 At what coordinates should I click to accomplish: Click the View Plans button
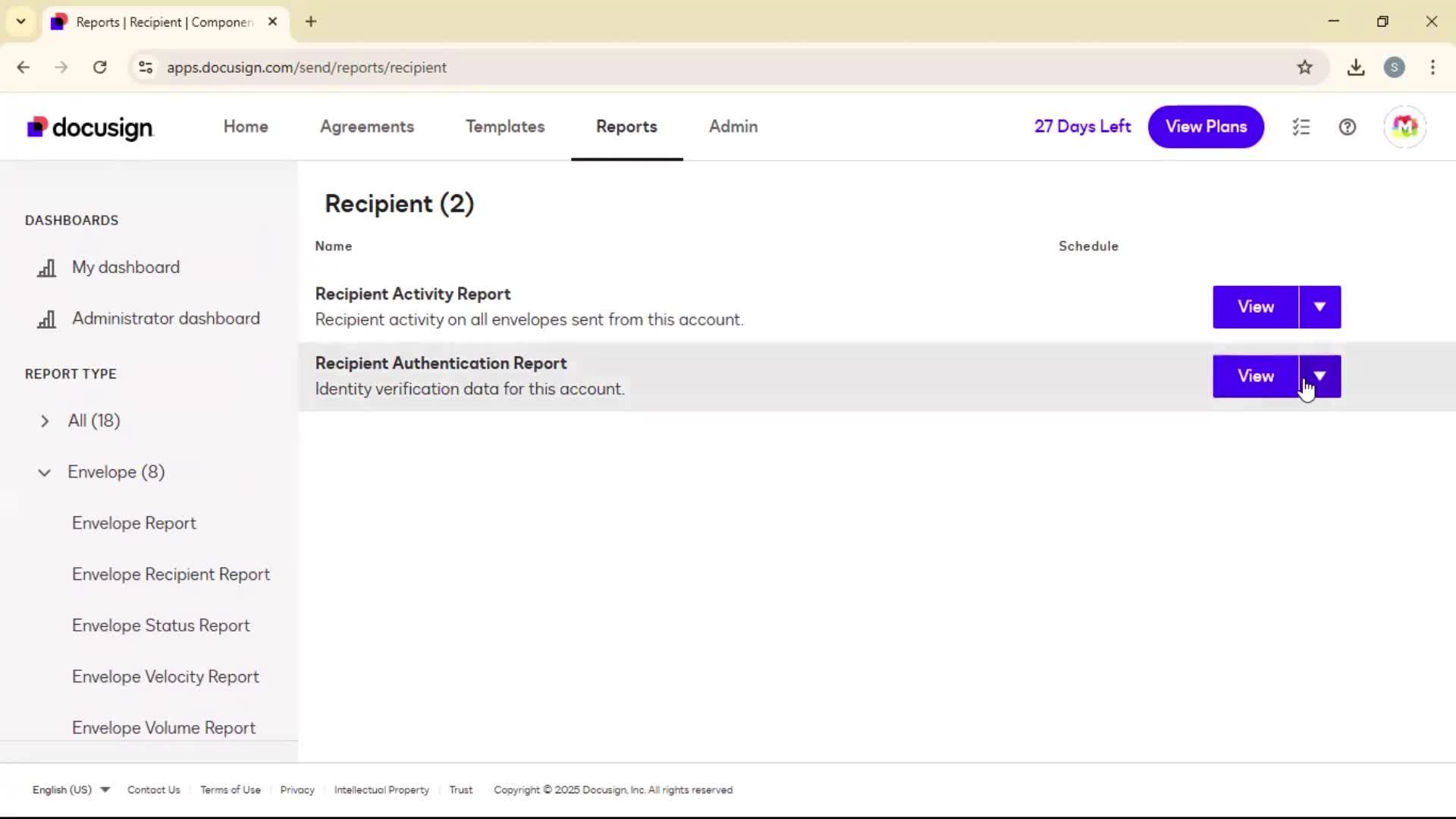1206,127
